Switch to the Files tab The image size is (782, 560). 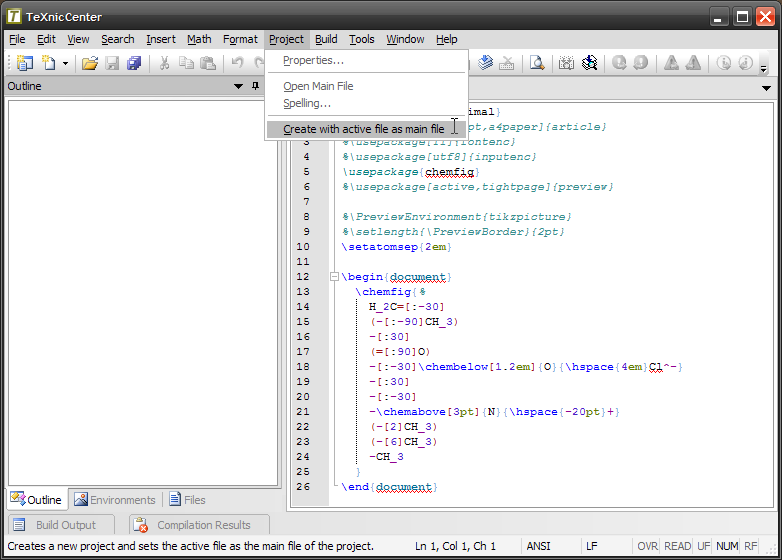click(x=188, y=499)
